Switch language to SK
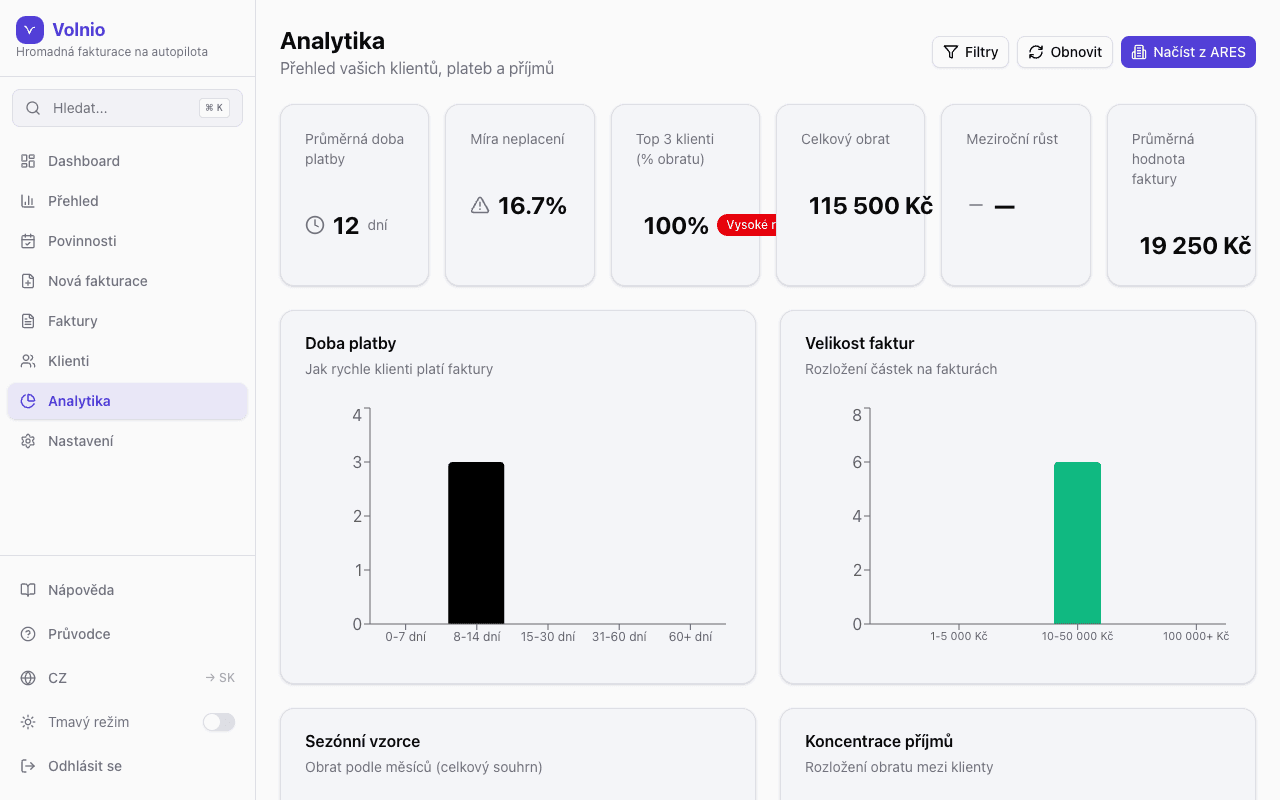The image size is (1280, 800). click(x=219, y=677)
